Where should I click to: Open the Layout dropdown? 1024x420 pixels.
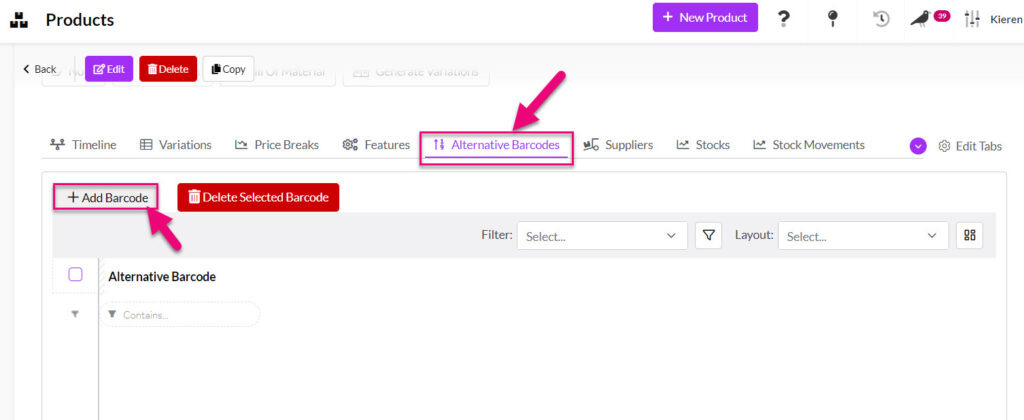[x=863, y=236]
